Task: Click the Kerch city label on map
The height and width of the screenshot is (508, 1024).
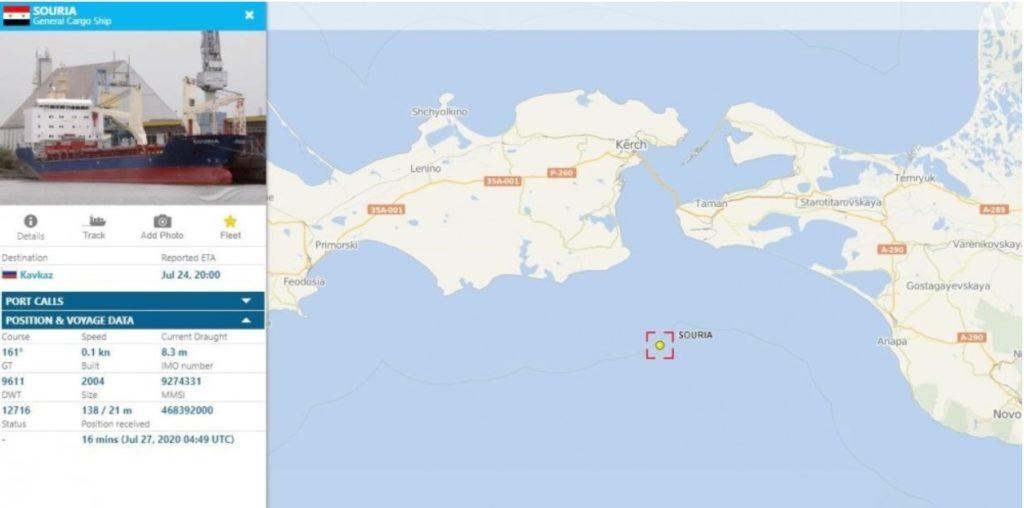Action: coord(631,144)
